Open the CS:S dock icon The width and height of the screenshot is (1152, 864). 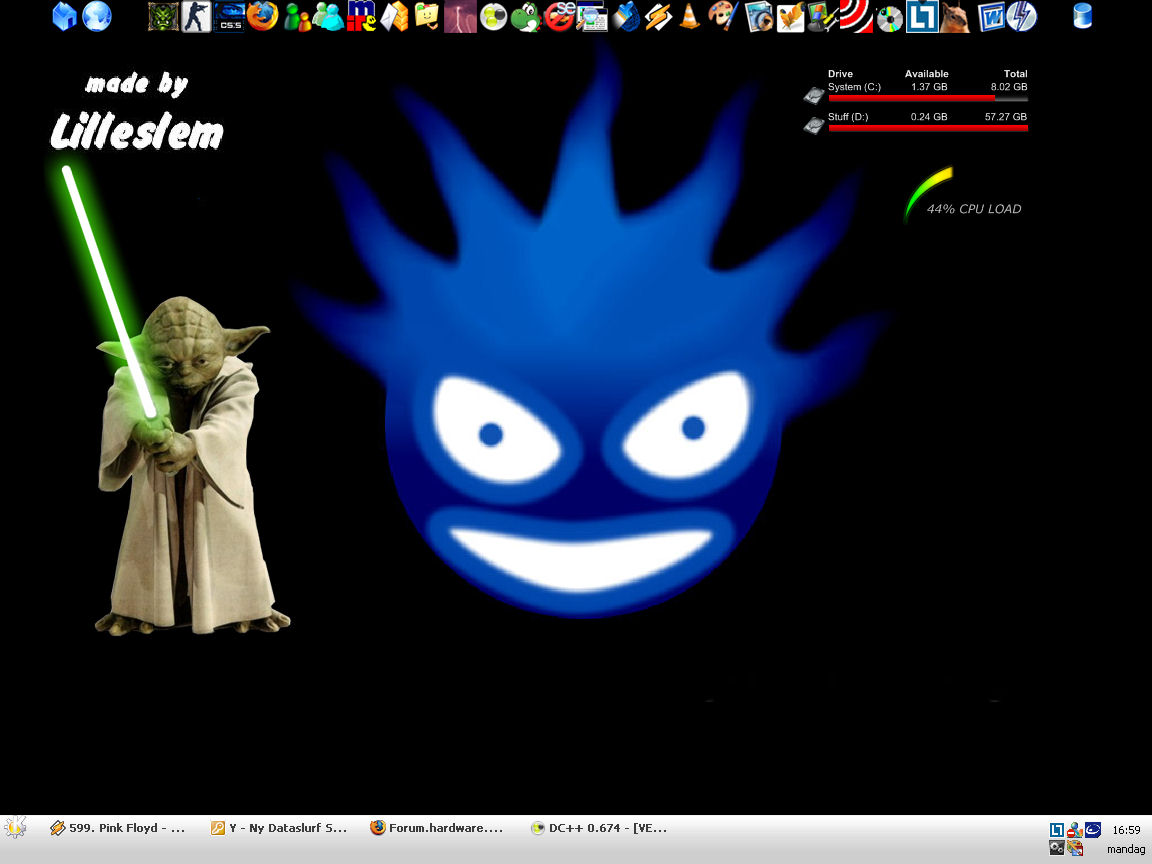229,16
